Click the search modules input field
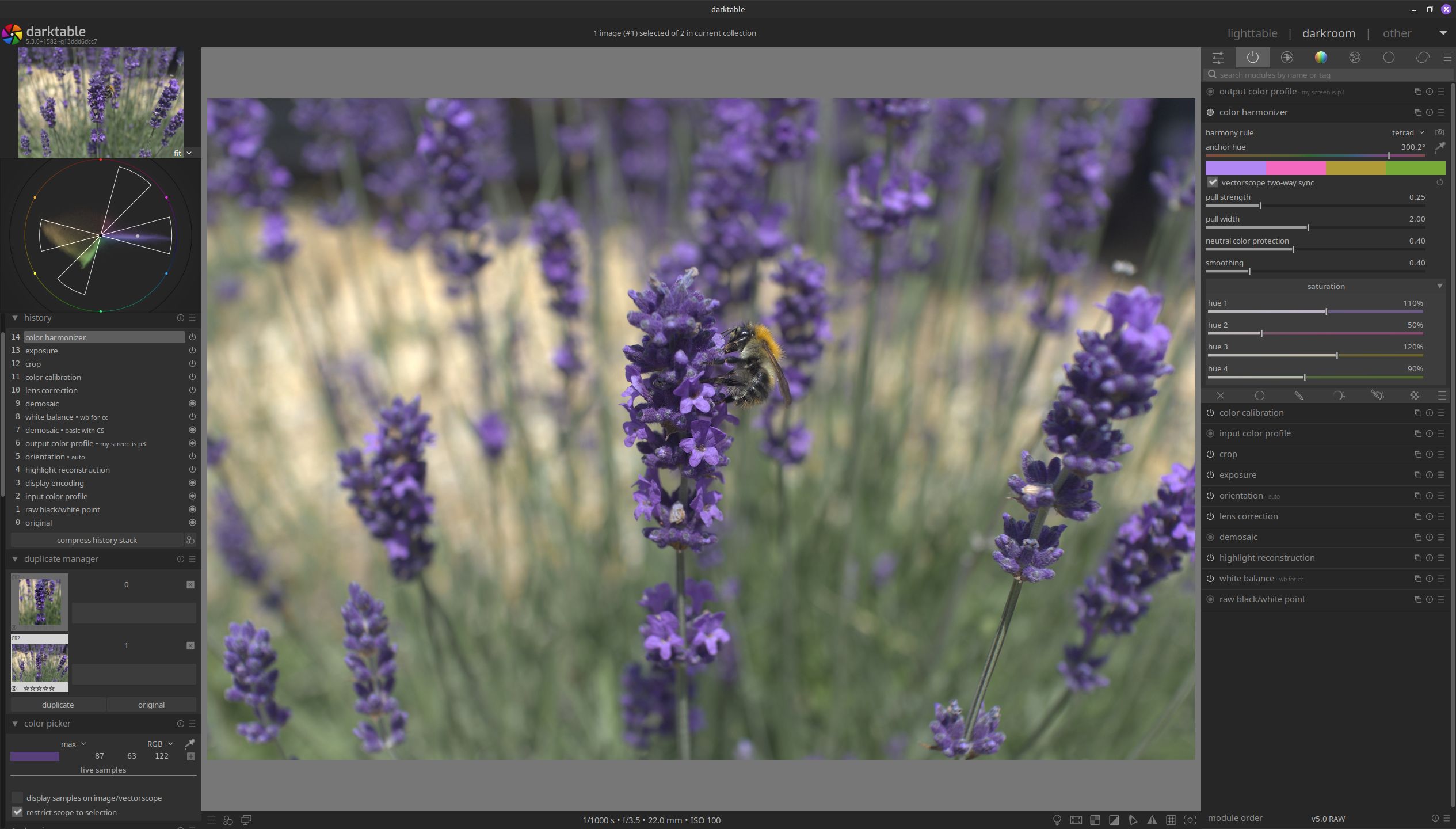 point(1324,75)
